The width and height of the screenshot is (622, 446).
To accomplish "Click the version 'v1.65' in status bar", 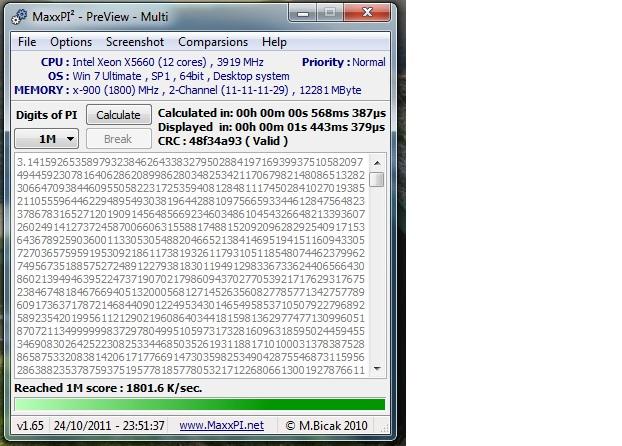I will click(x=30, y=425).
